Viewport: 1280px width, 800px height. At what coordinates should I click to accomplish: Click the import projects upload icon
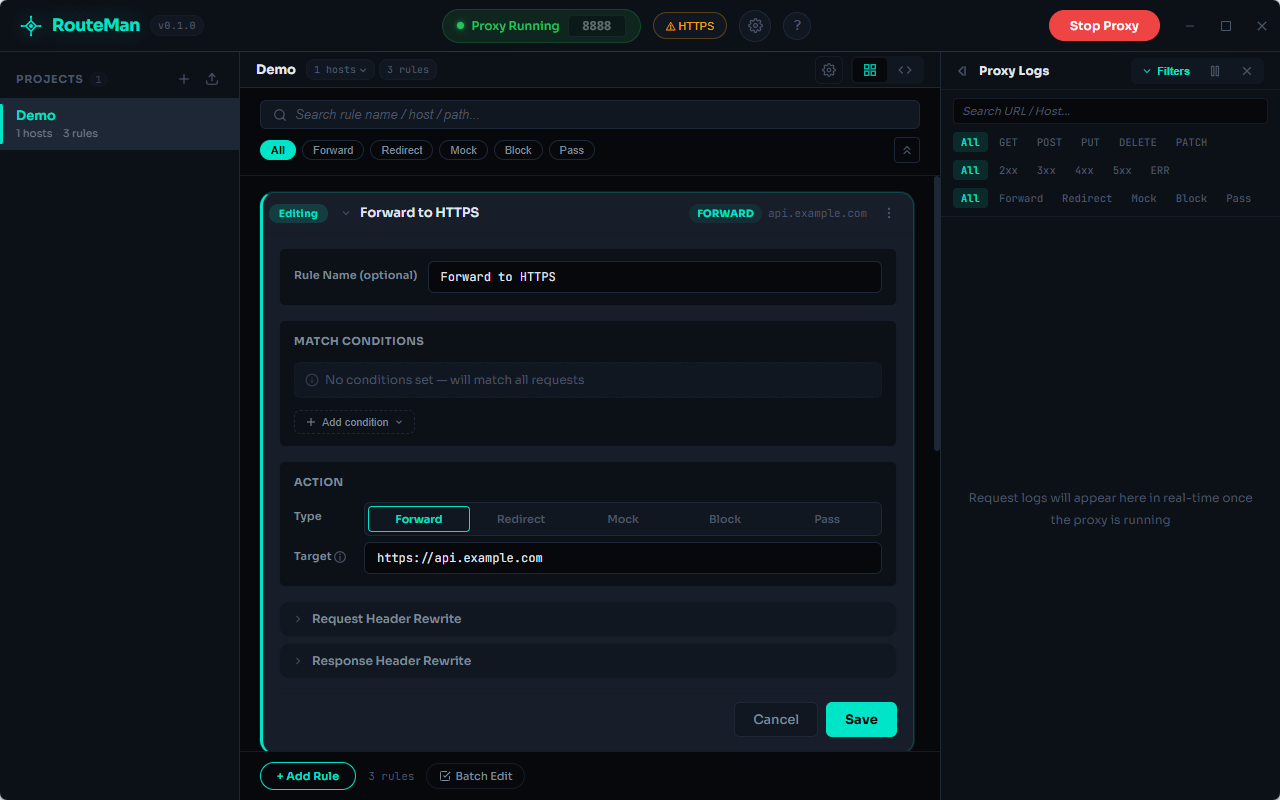click(212, 79)
